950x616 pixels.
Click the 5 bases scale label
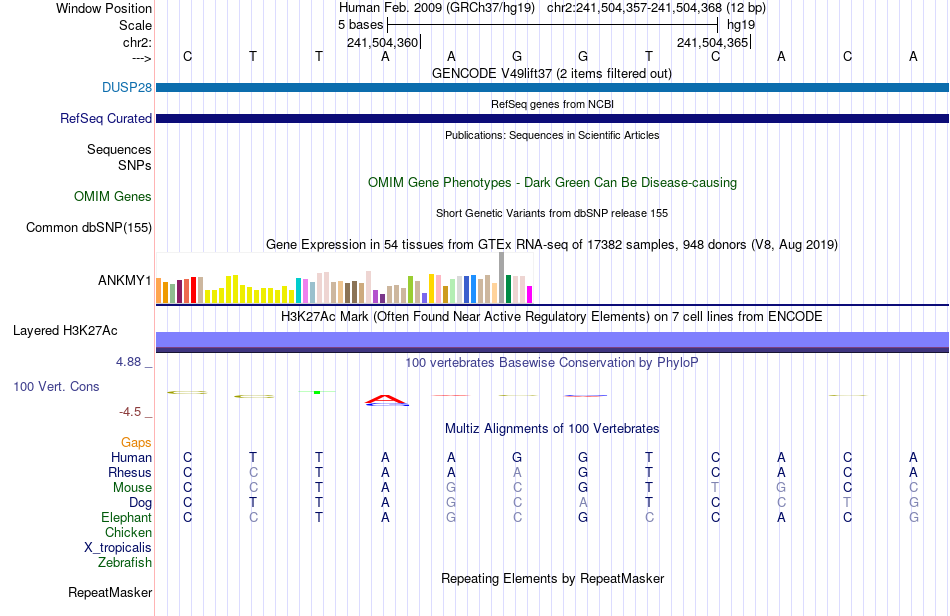tap(360, 25)
